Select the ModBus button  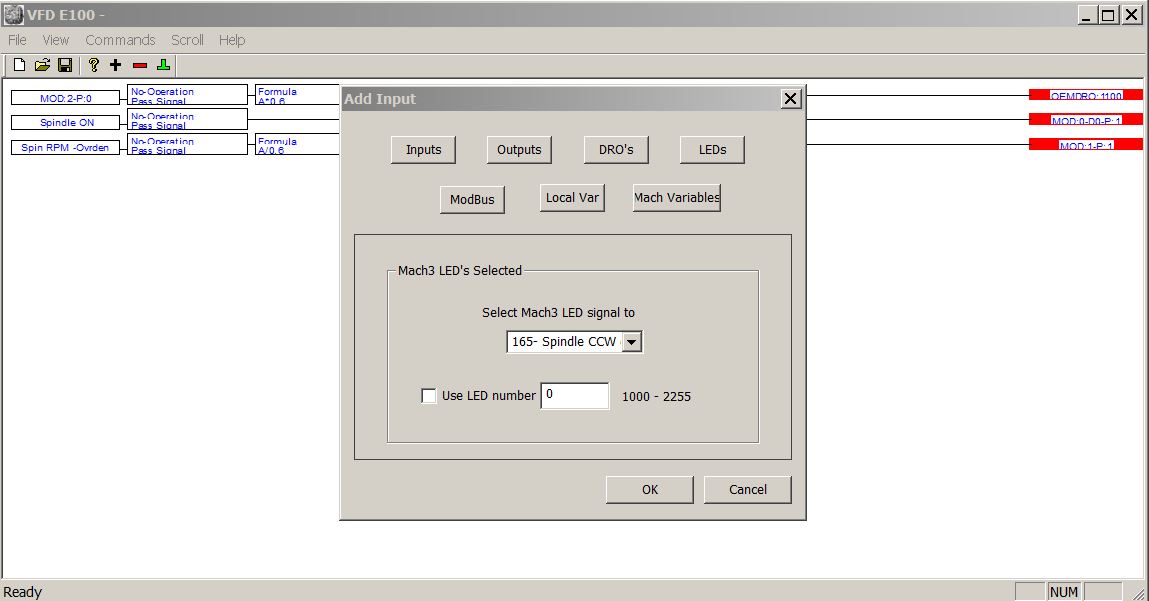click(472, 199)
